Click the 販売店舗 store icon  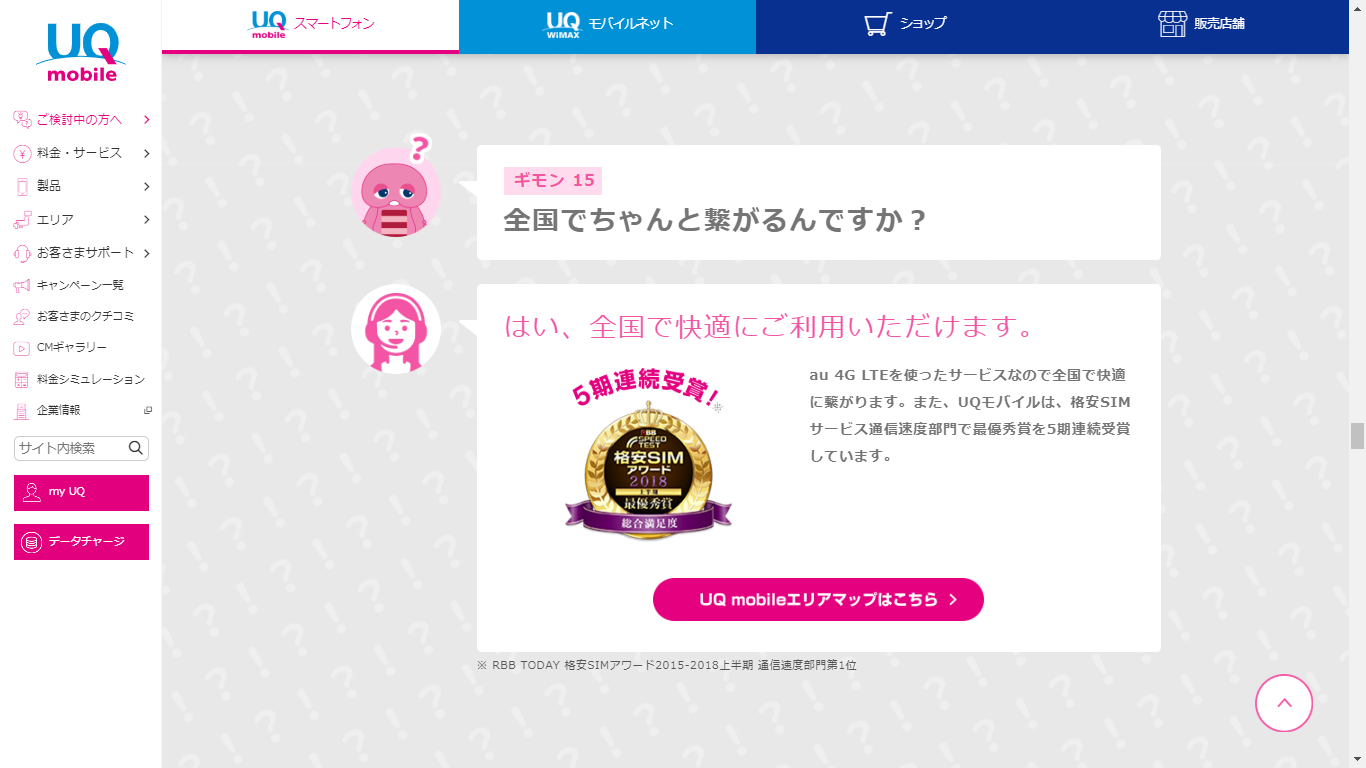[1172, 24]
